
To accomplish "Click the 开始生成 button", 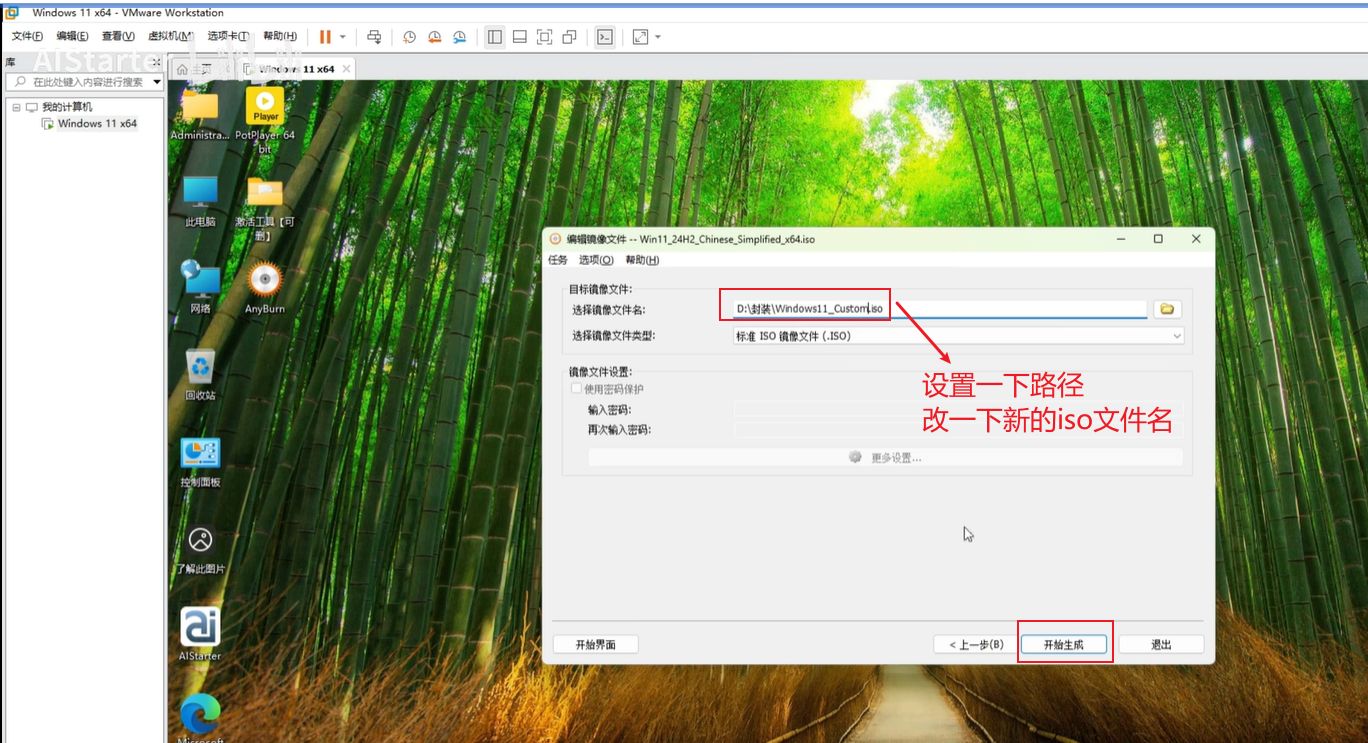I will tap(1063, 645).
